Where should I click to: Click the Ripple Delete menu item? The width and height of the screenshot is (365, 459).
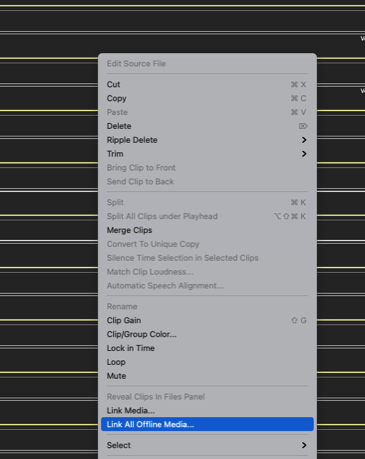tap(132, 140)
